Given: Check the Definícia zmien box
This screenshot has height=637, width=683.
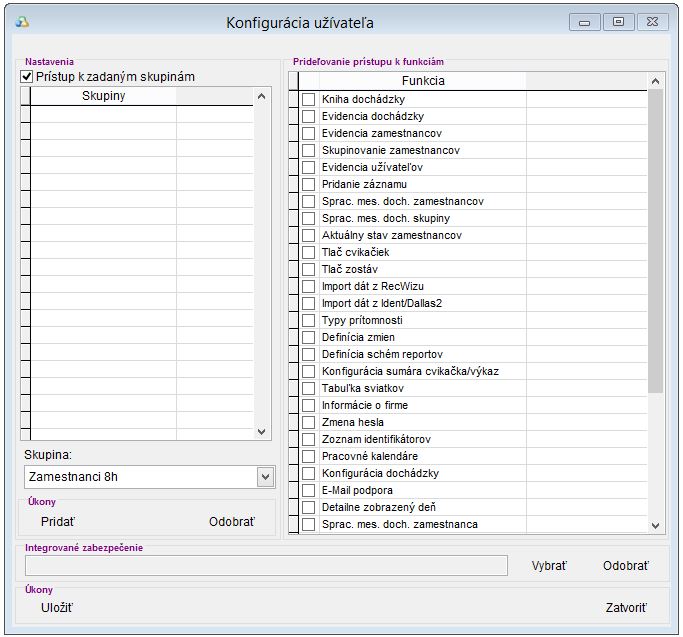Looking at the screenshot, I should point(308,337).
